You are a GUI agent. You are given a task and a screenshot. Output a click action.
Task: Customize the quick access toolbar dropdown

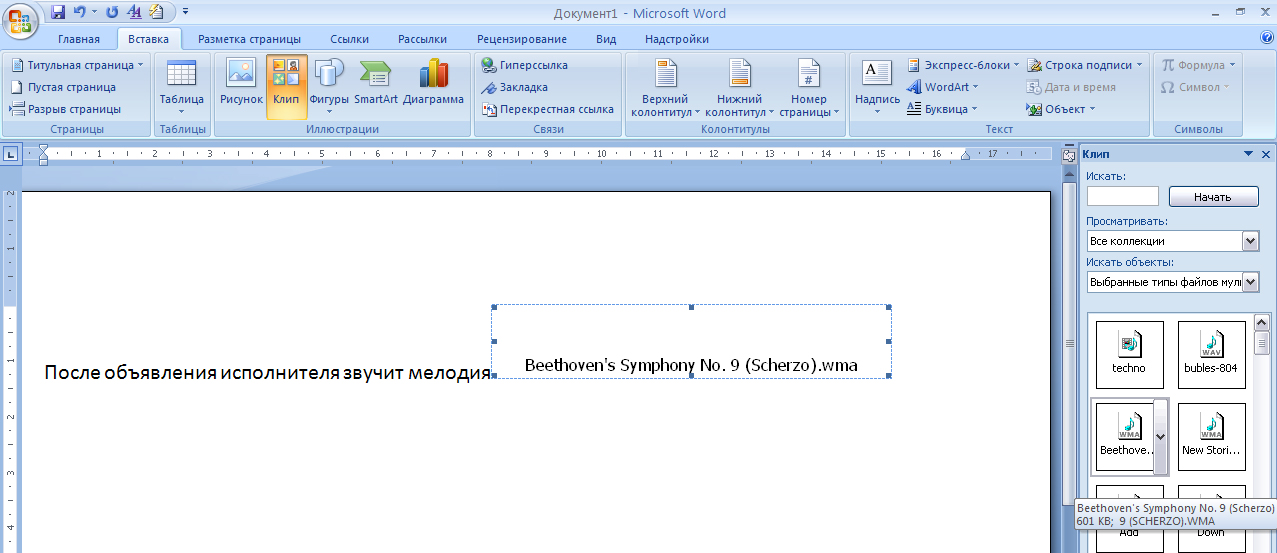185,12
